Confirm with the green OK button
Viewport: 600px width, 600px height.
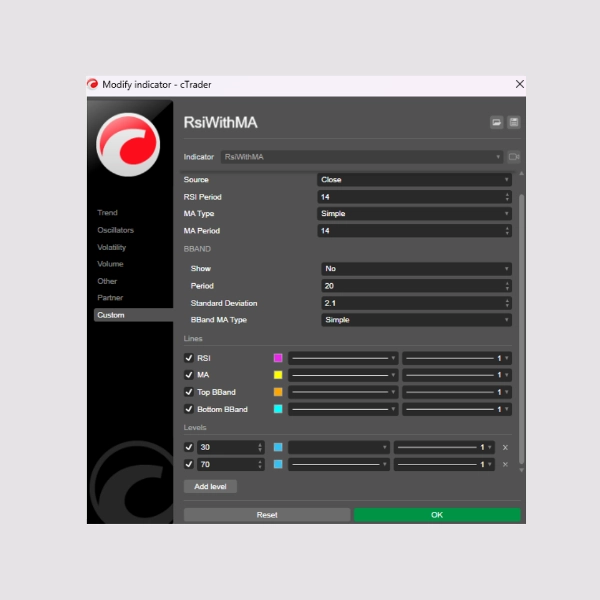click(437, 515)
